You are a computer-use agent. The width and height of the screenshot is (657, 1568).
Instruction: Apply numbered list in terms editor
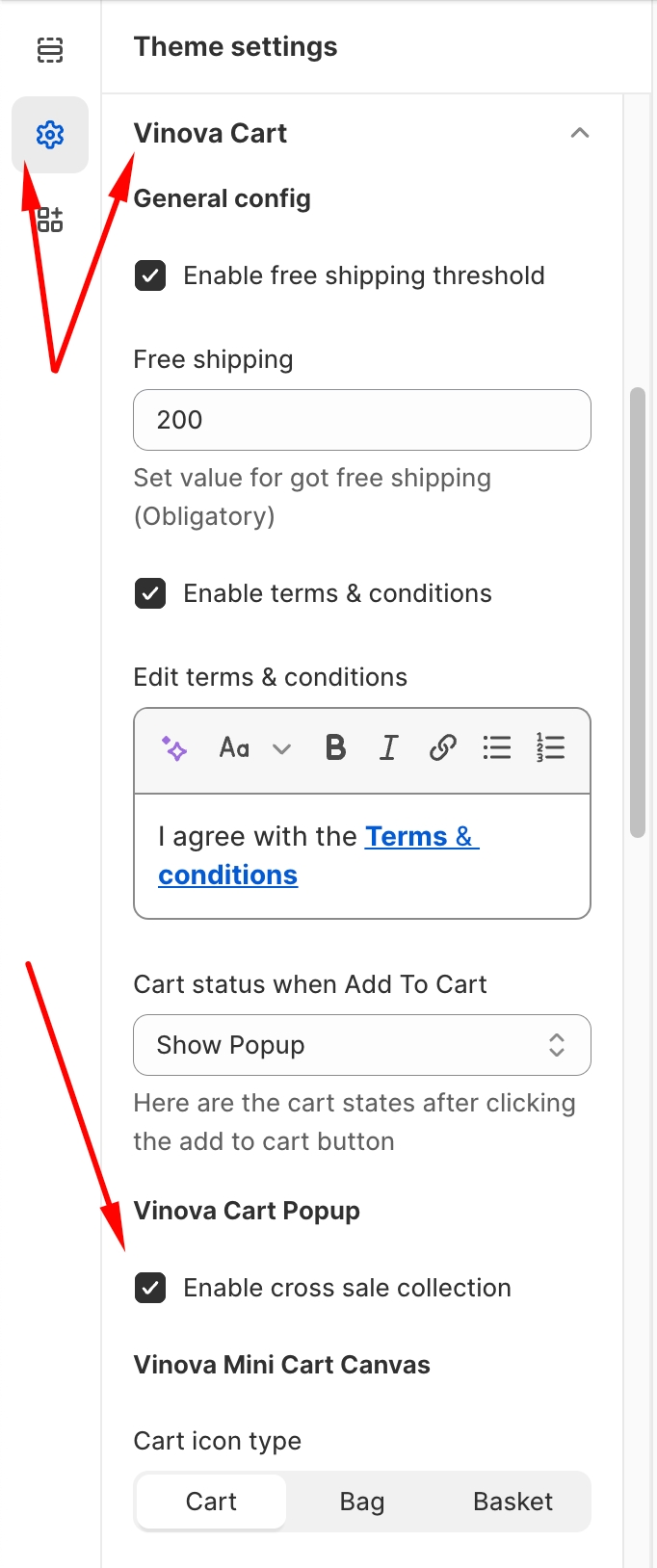551,747
